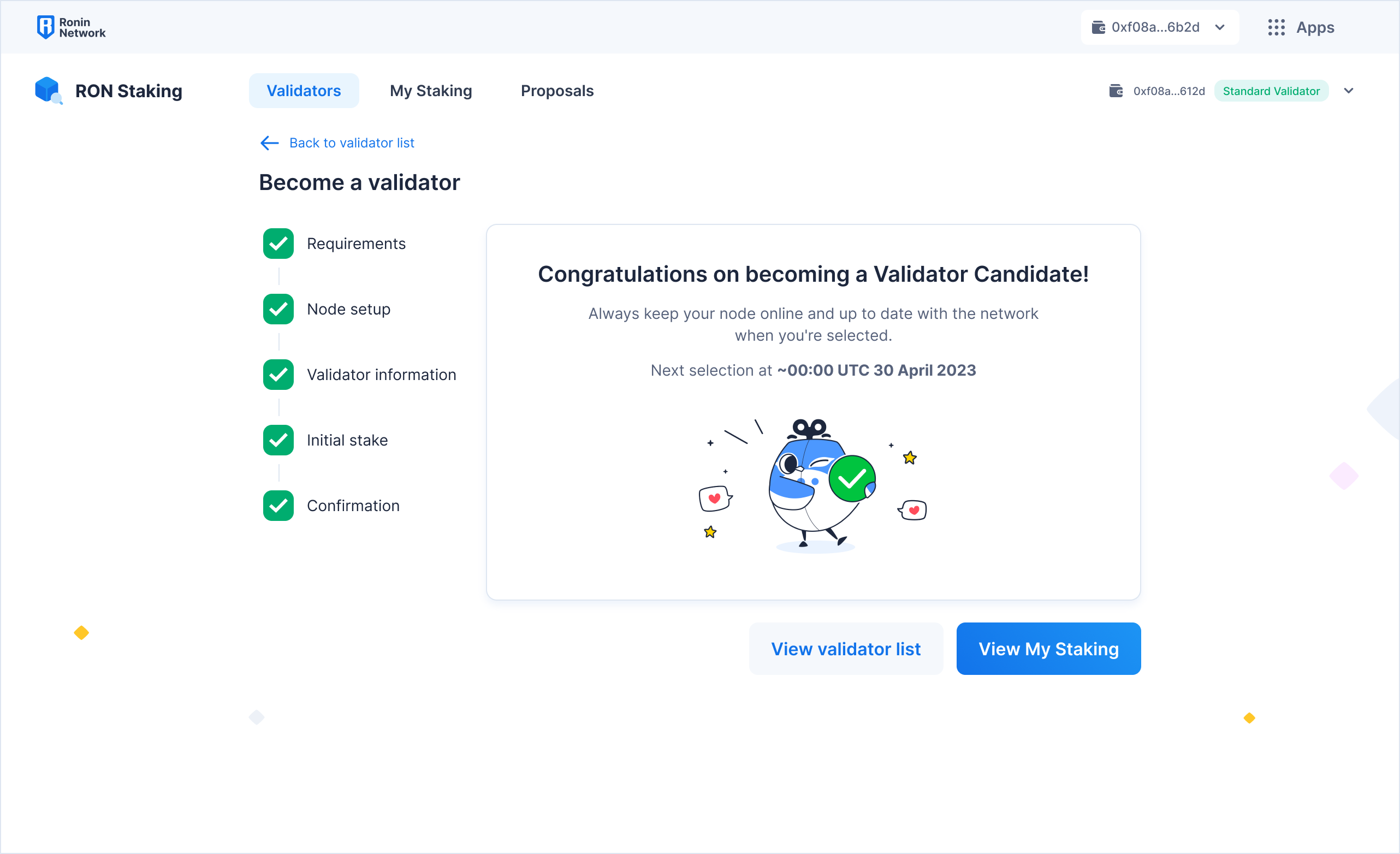Expand the 0xf08a...6b2d wallet dropdown

(1220, 27)
